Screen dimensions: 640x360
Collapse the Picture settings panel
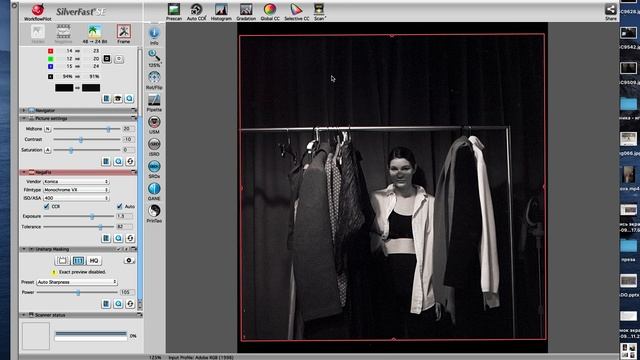[24, 118]
